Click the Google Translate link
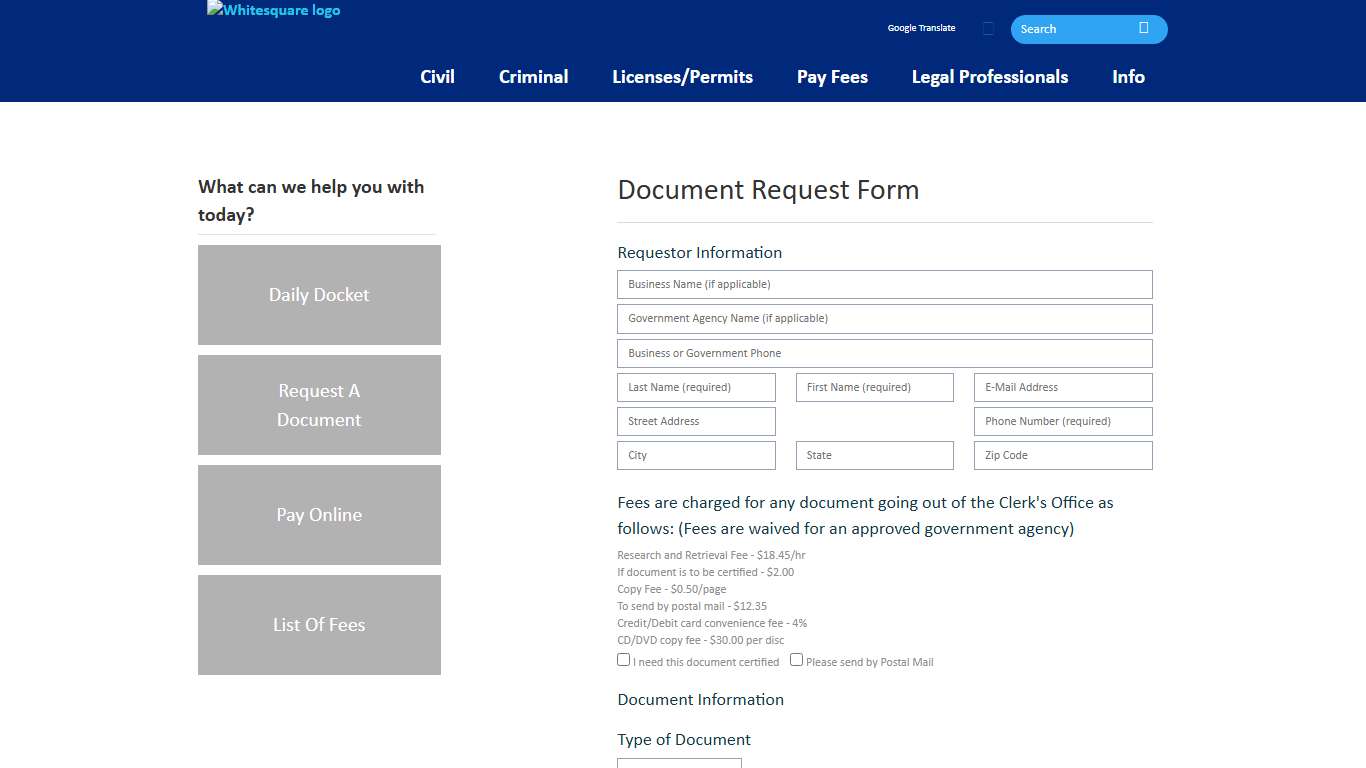Screen dimensions: 1366x768 921,28
